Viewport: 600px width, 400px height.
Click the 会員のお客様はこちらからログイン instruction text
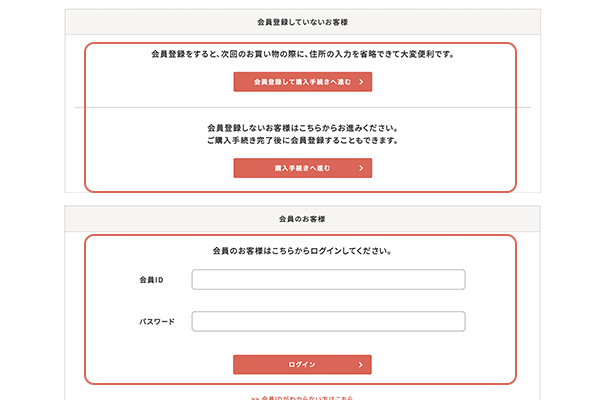pyautogui.click(x=302, y=250)
